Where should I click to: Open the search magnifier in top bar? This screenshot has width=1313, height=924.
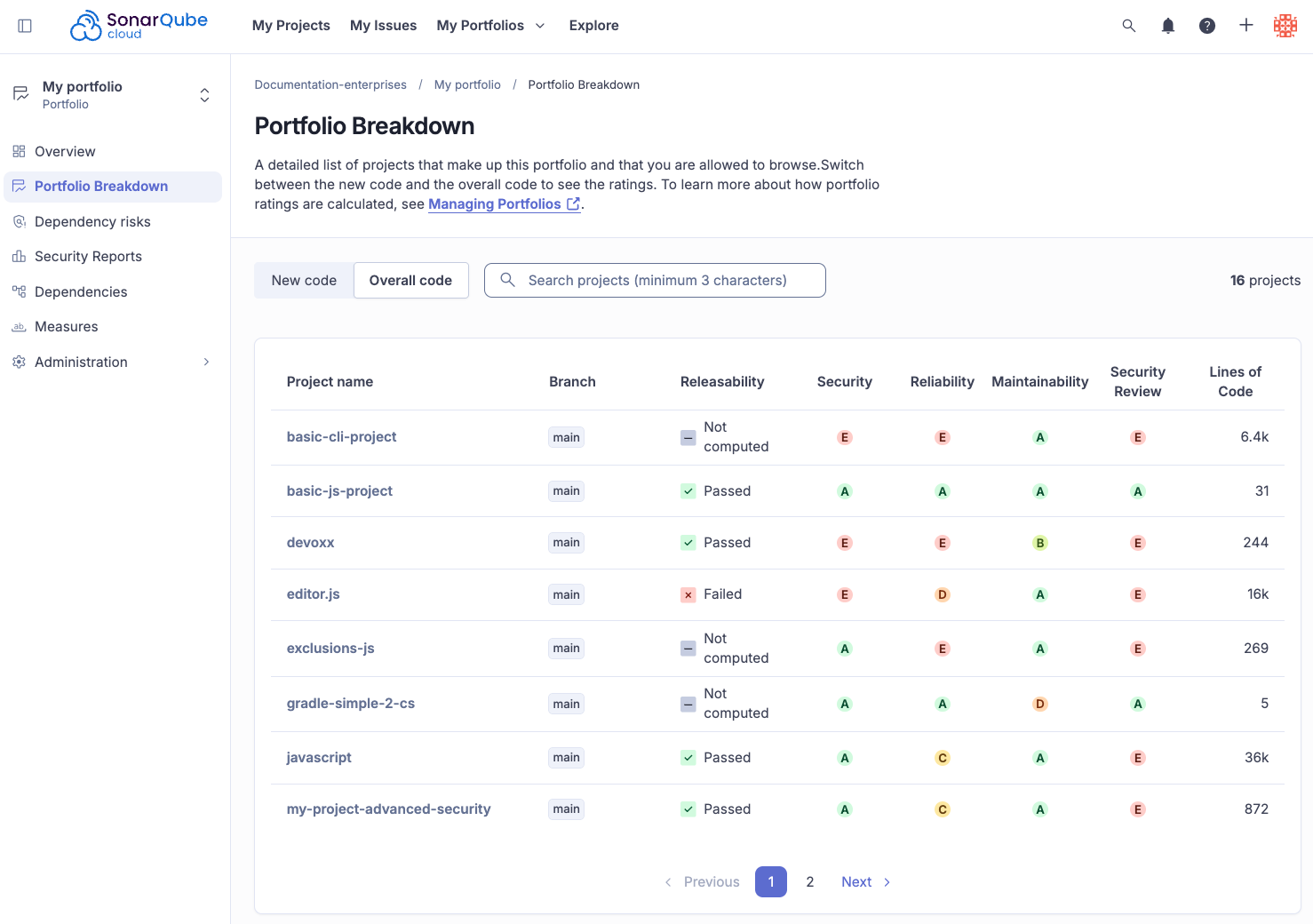[1129, 26]
